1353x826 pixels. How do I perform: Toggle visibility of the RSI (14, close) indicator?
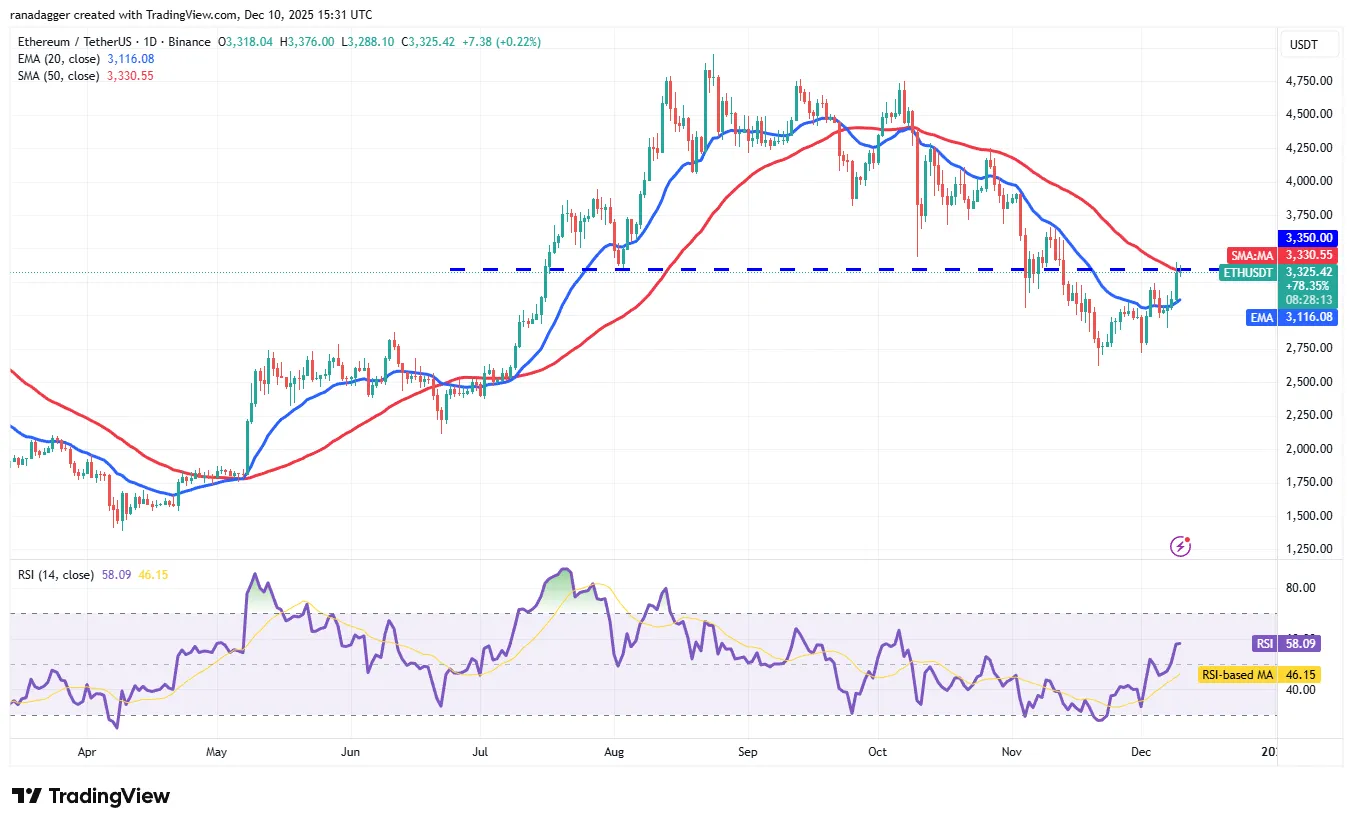pos(55,575)
